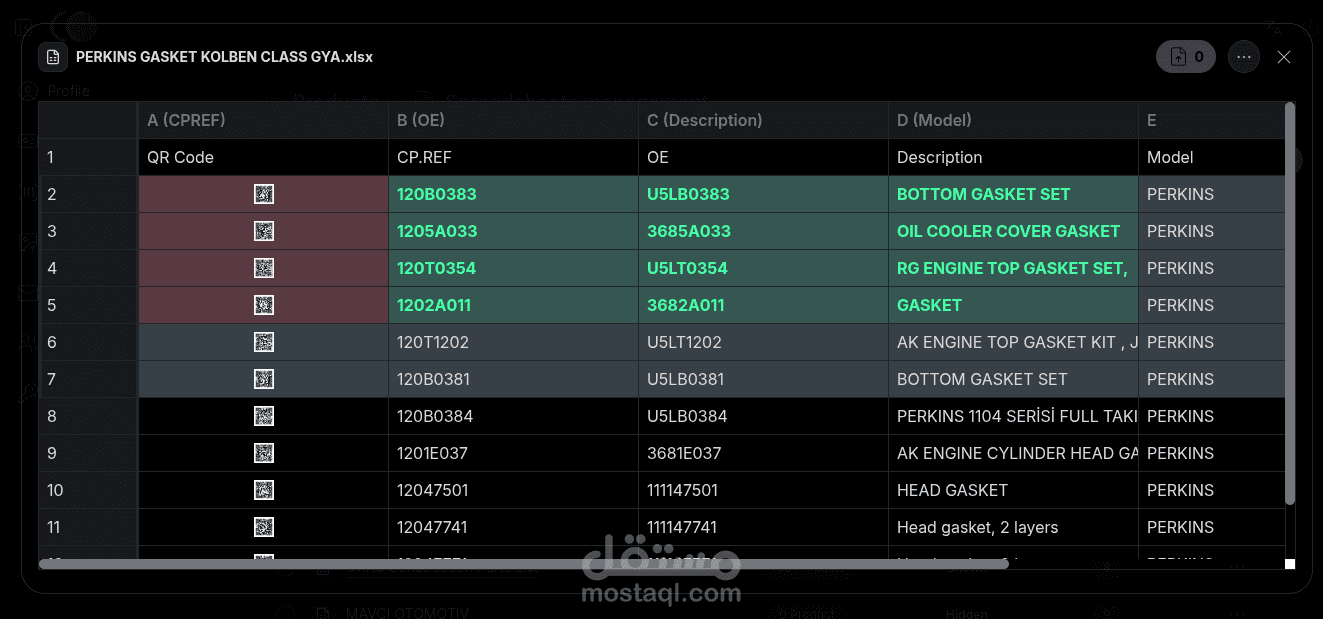Viewport: 1323px width, 619px height.
Task: Click the QR code thumbnail in row 7
Action: [x=264, y=379]
